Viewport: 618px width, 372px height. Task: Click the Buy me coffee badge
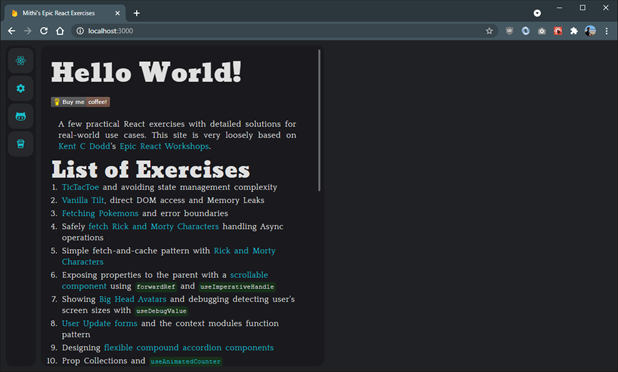point(80,102)
